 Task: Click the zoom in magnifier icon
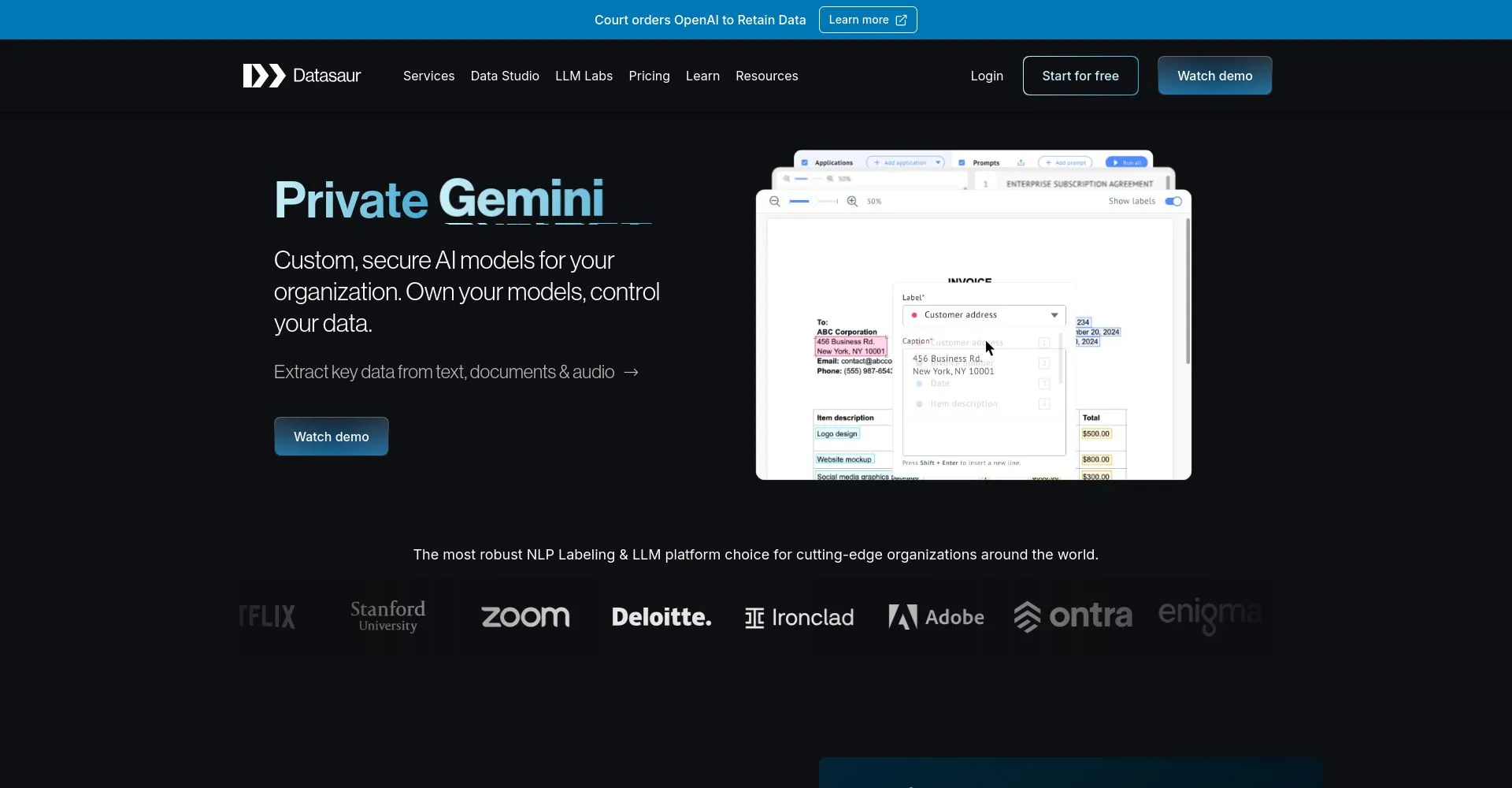tap(852, 202)
